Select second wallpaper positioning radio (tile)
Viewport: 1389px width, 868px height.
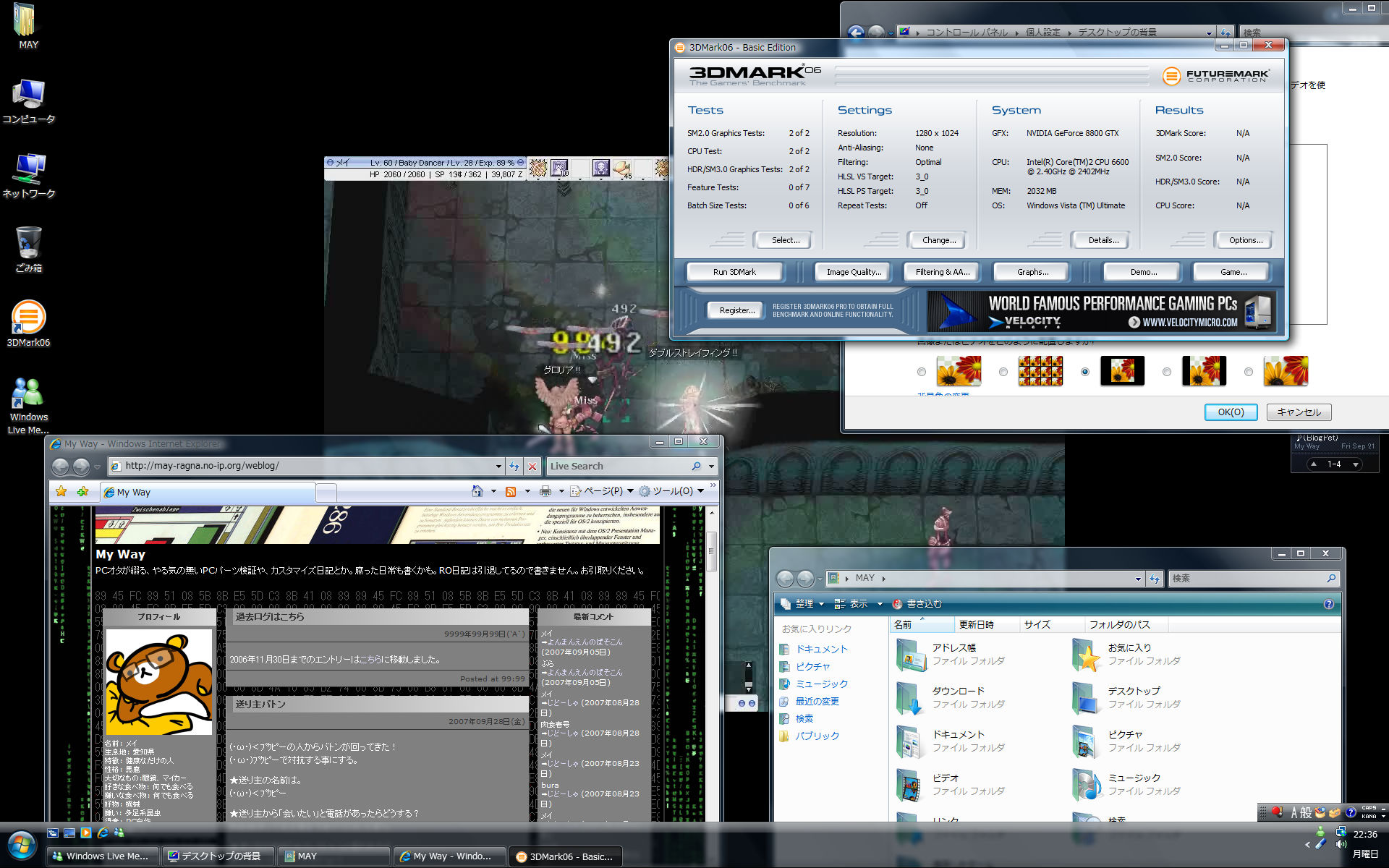tap(1003, 372)
